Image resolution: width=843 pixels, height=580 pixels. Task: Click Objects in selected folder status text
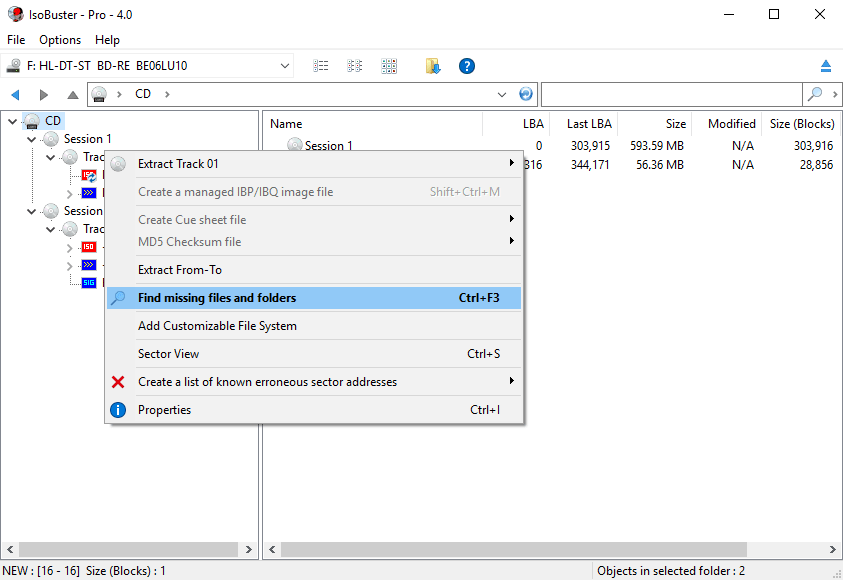click(x=671, y=571)
